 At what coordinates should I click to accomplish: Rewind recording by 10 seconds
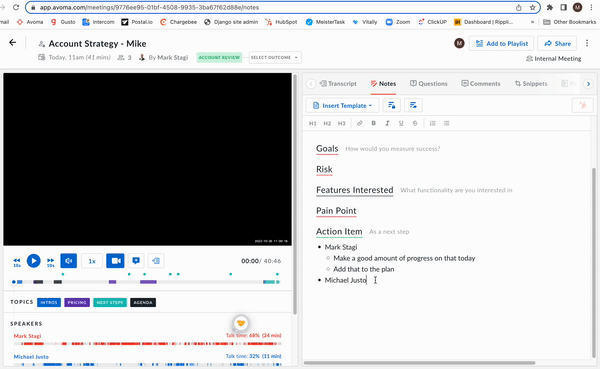pyautogui.click(x=17, y=262)
